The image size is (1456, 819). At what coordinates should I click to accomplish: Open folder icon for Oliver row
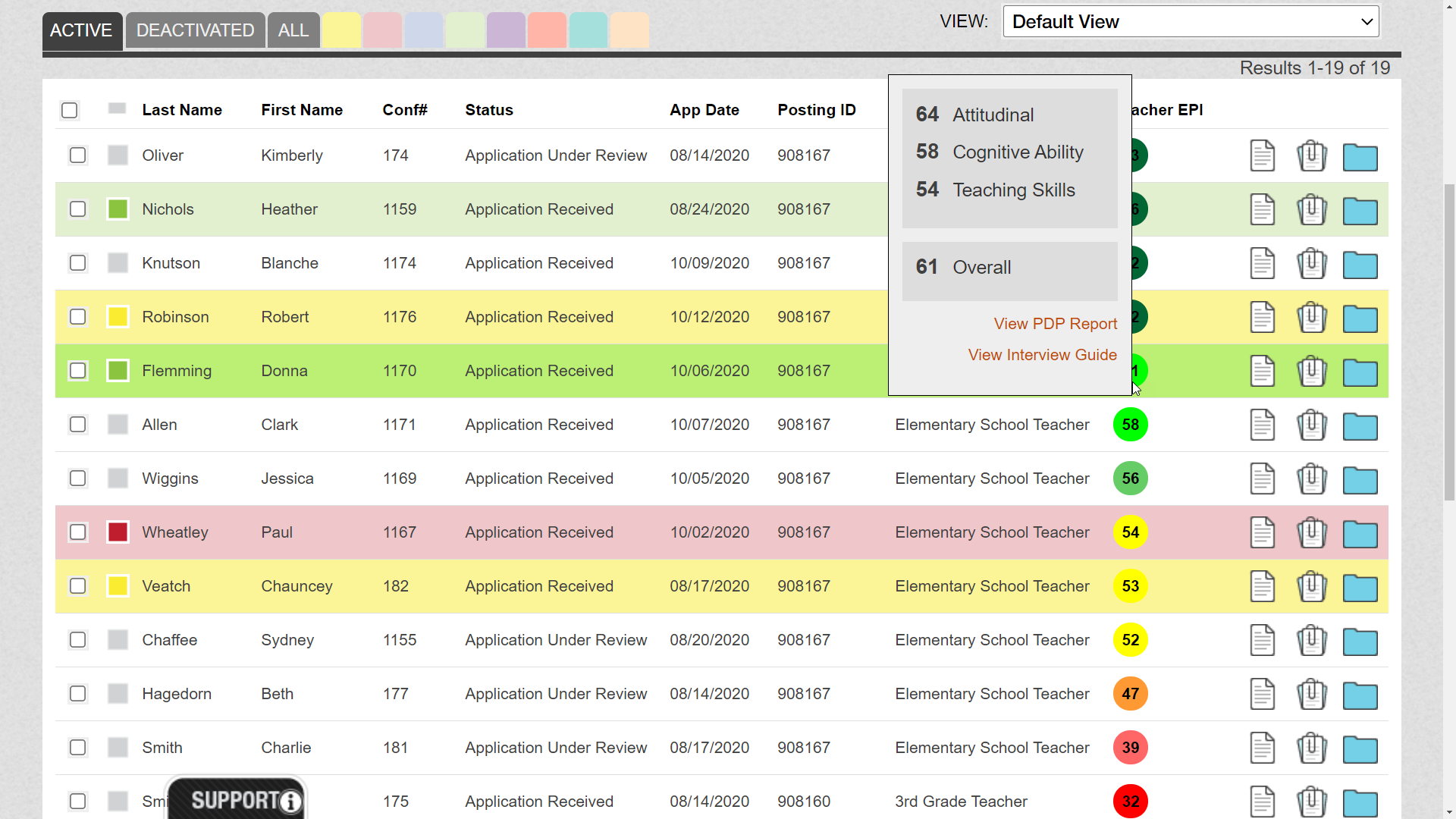[1360, 157]
